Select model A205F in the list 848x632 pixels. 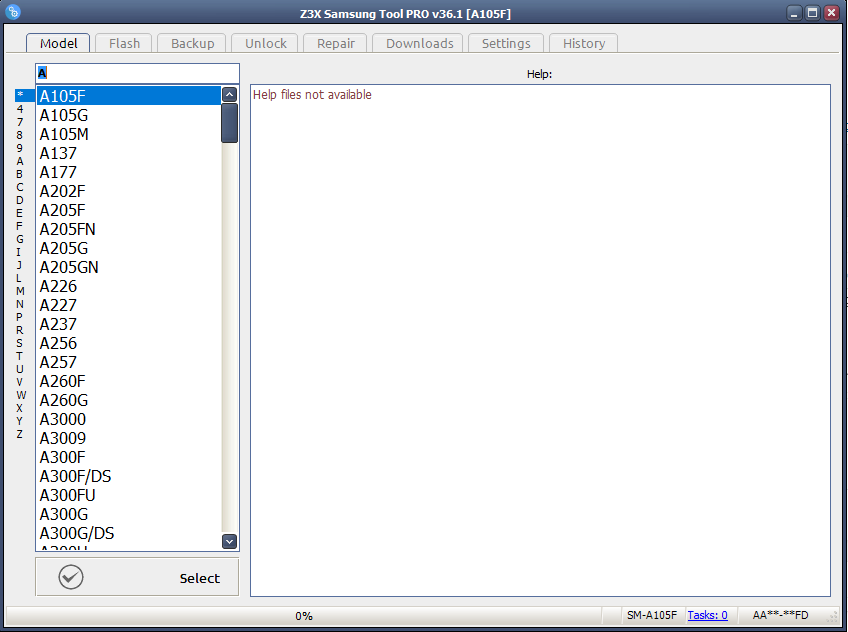point(129,210)
